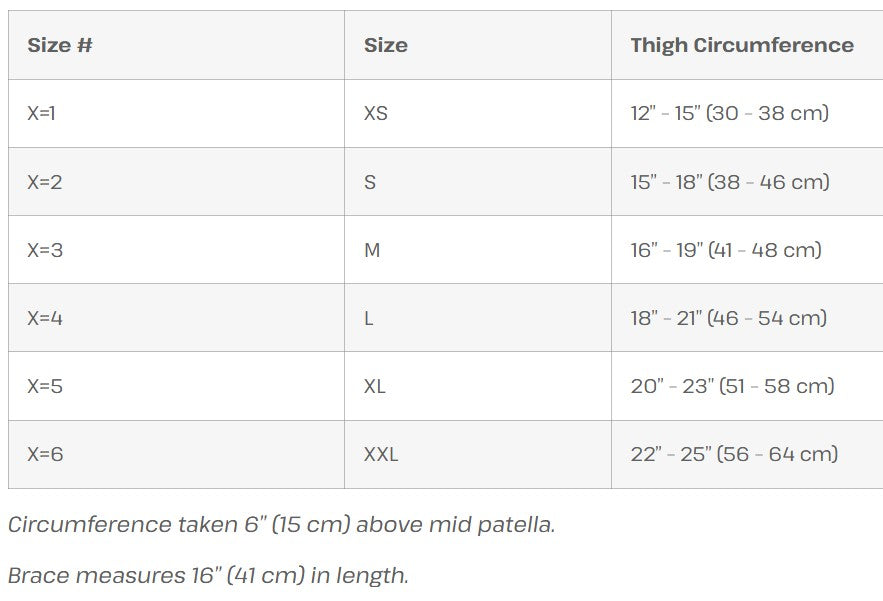
Task: Select the X=1 cell
Action: coord(42,113)
